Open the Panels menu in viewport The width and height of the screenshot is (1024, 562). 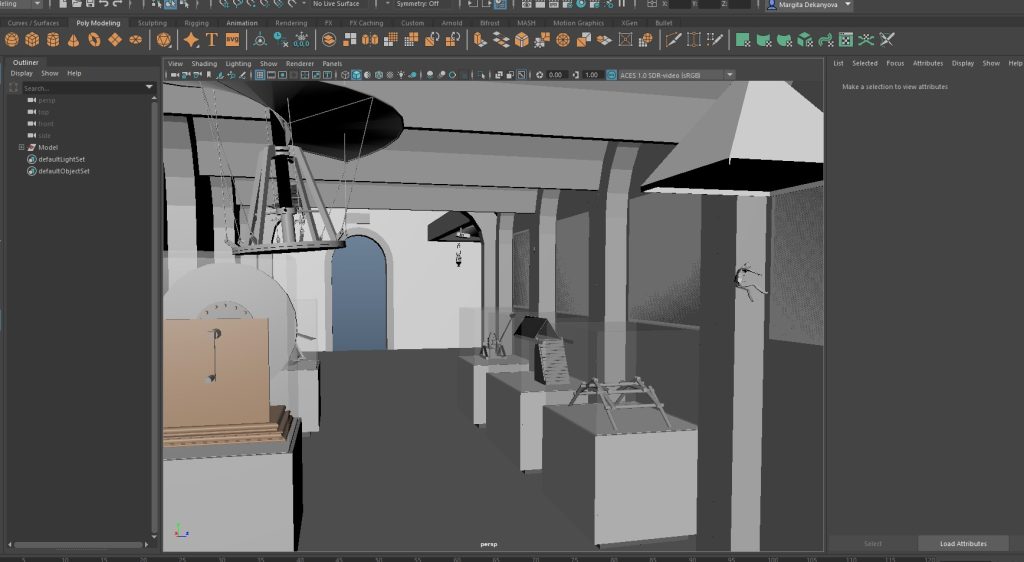[332, 63]
